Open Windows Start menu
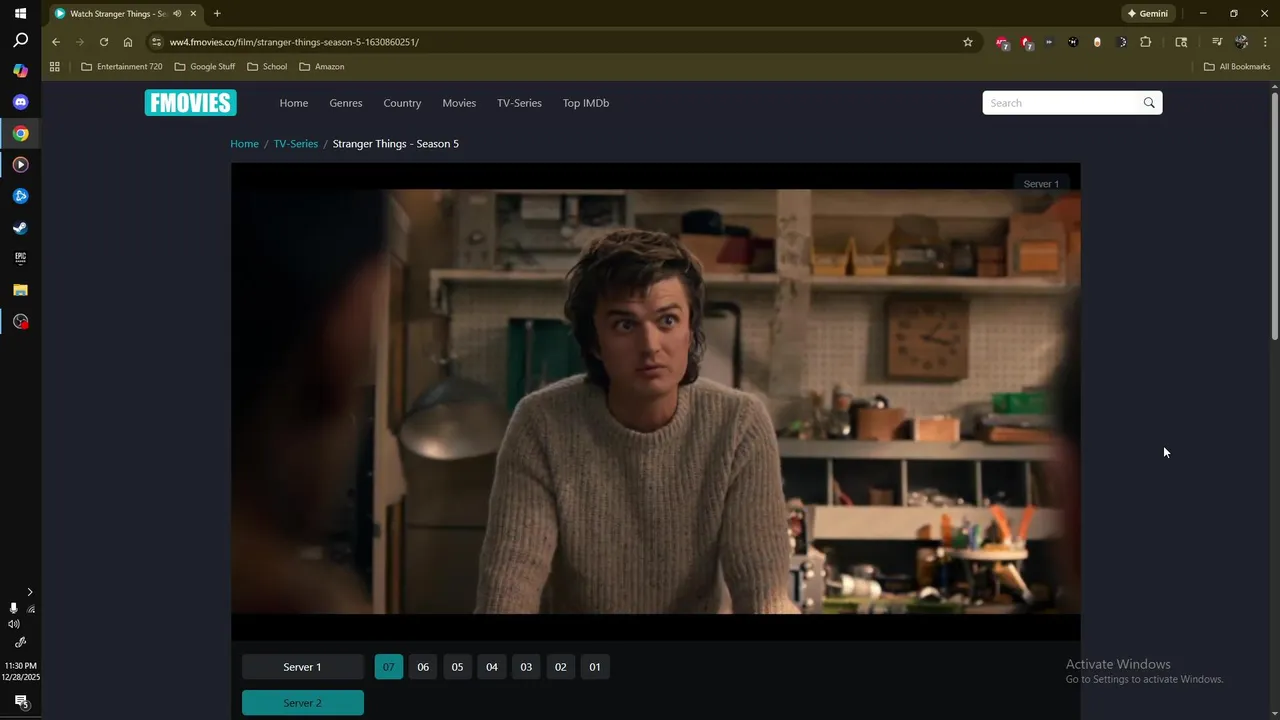Image resolution: width=1280 pixels, height=720 pixels. [21, 14]
